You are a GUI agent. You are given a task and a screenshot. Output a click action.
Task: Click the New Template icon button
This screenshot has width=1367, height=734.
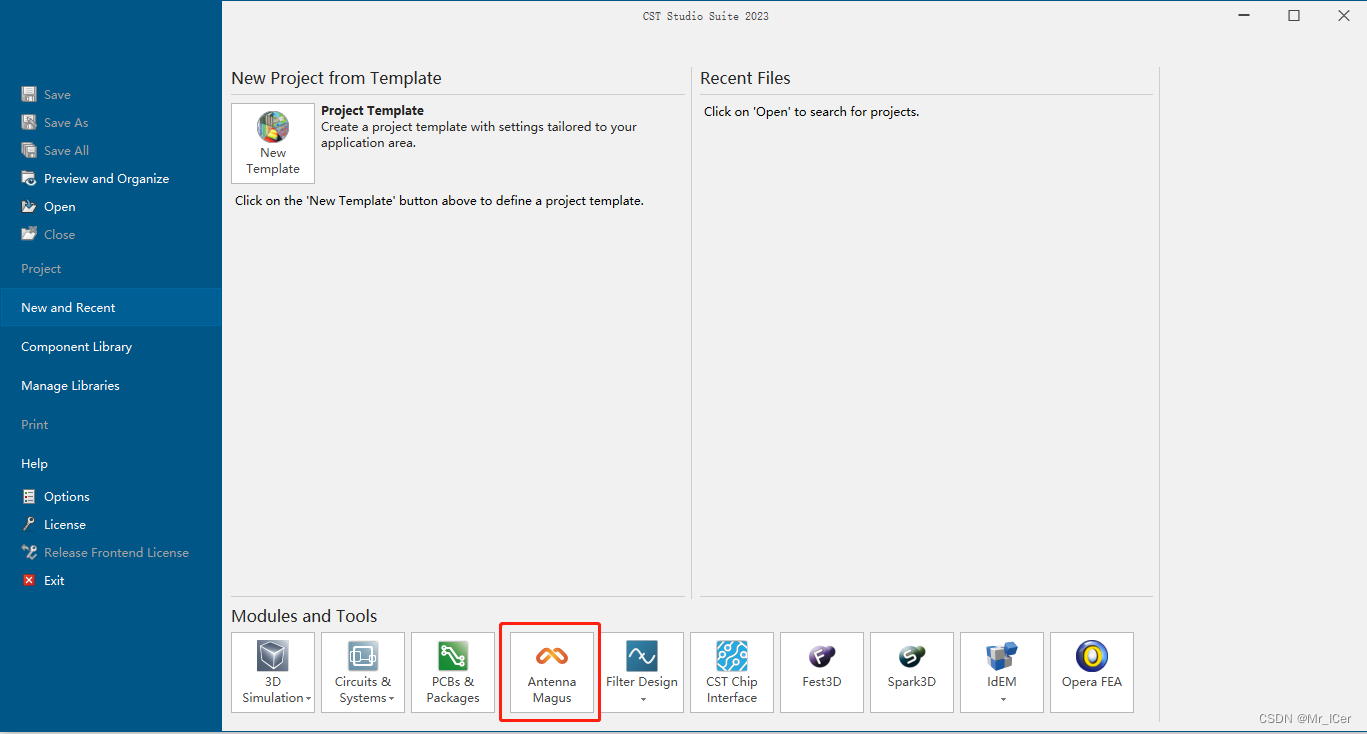pos(273,143)
